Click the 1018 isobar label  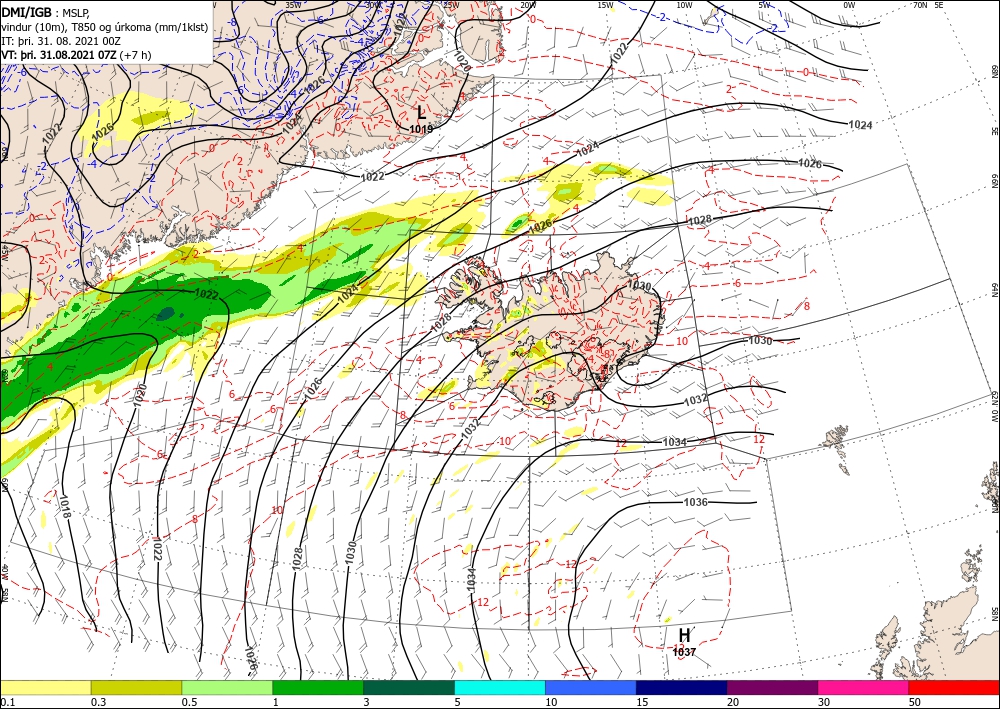coord(65,506)
